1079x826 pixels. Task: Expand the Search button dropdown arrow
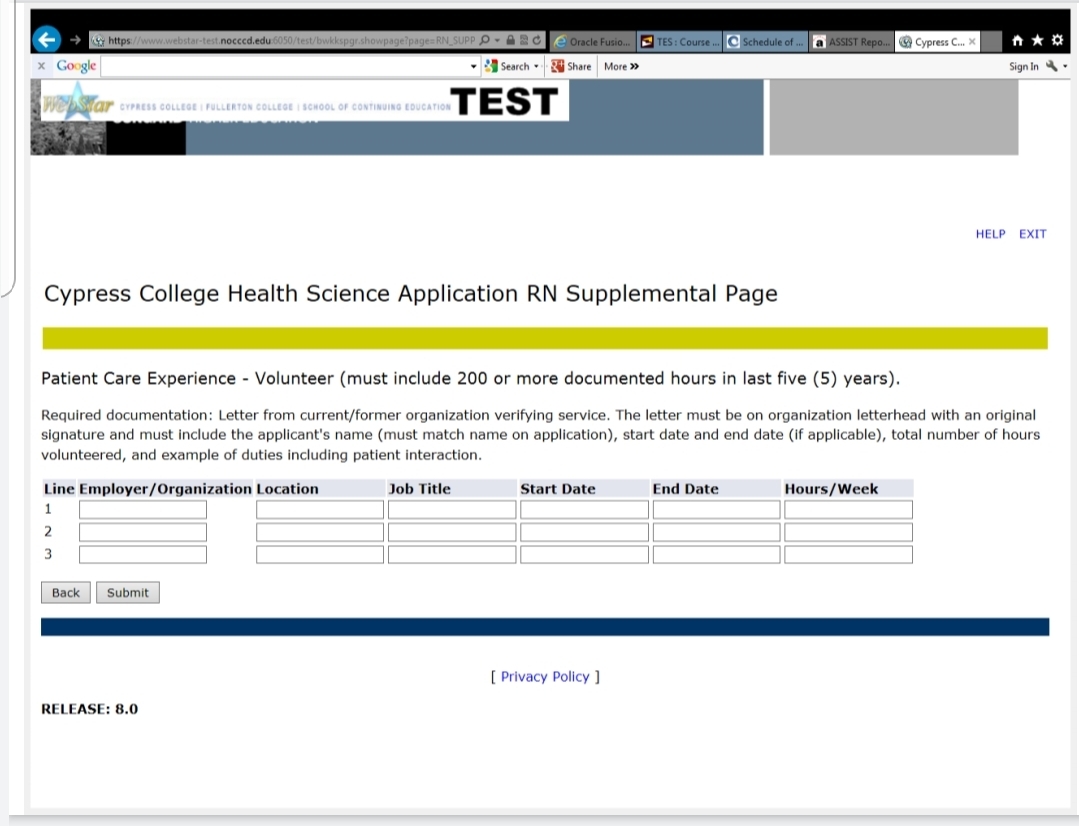coord(537,67)
